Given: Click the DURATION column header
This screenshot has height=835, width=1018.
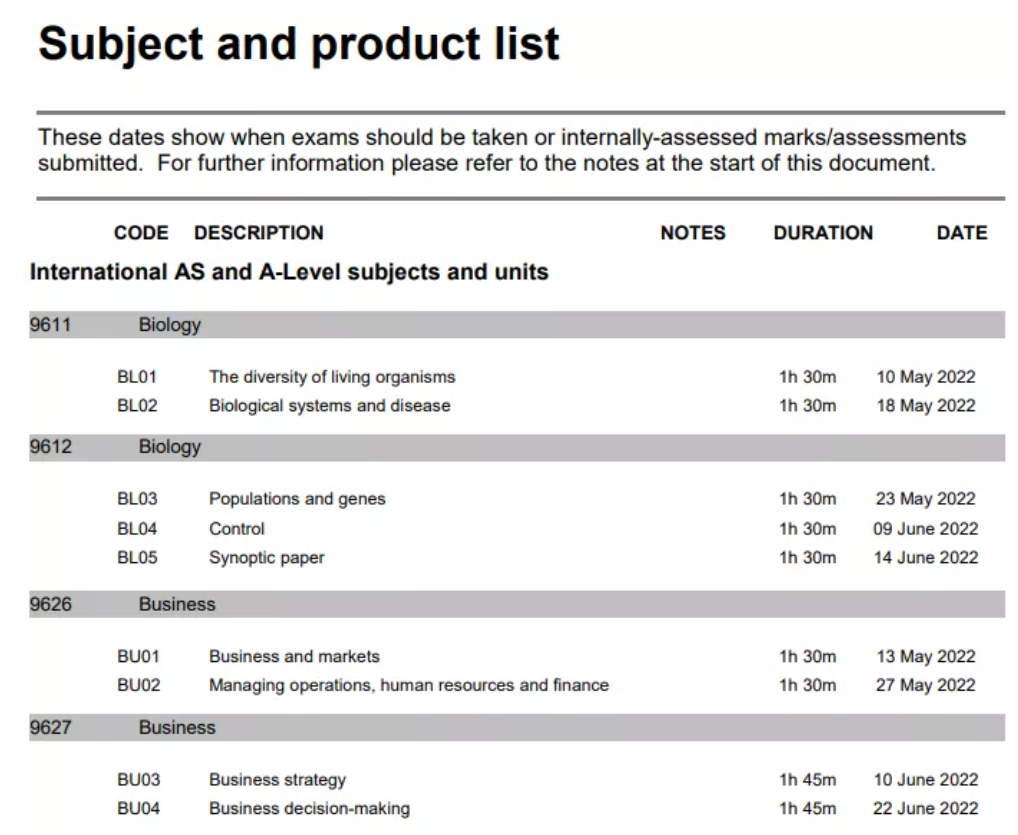Looking at the screenshot, I should (823, 232).
